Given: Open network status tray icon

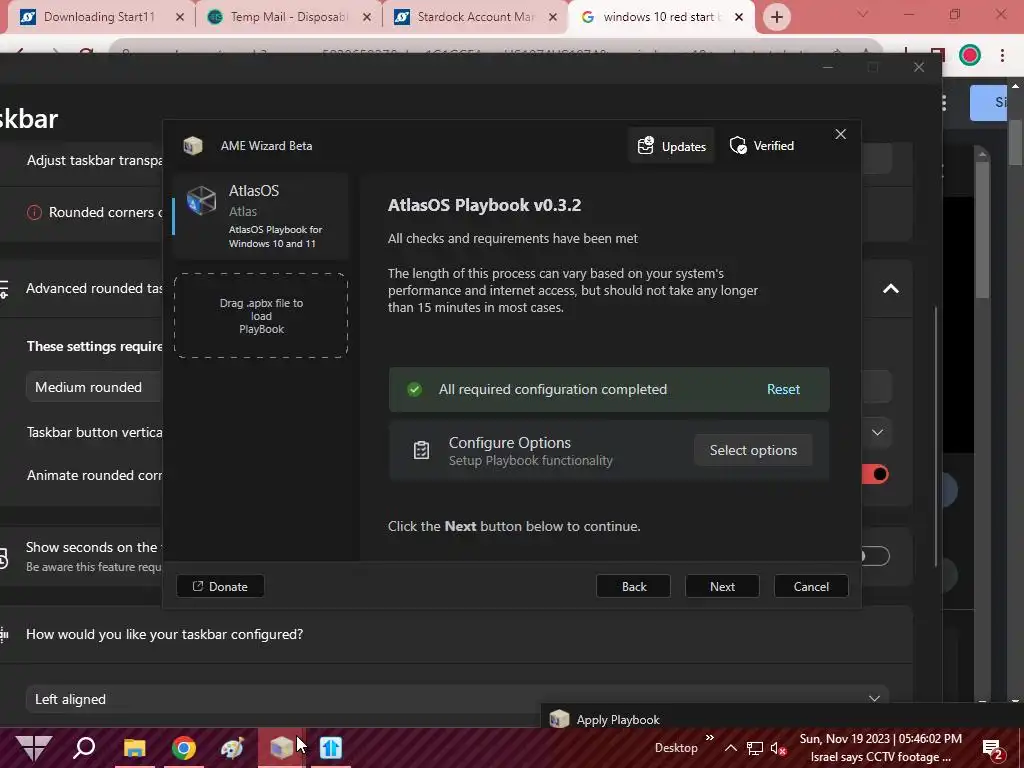Looking at the screenshot, I should (755, 748).
